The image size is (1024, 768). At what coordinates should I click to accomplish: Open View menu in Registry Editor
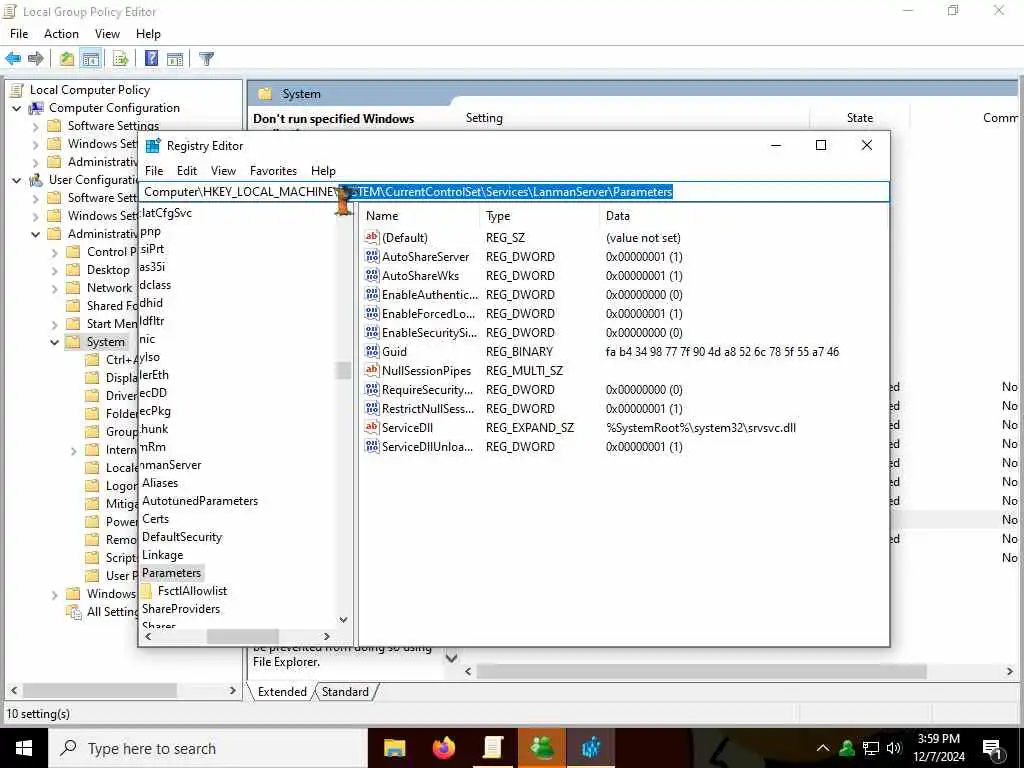point(223,170)
